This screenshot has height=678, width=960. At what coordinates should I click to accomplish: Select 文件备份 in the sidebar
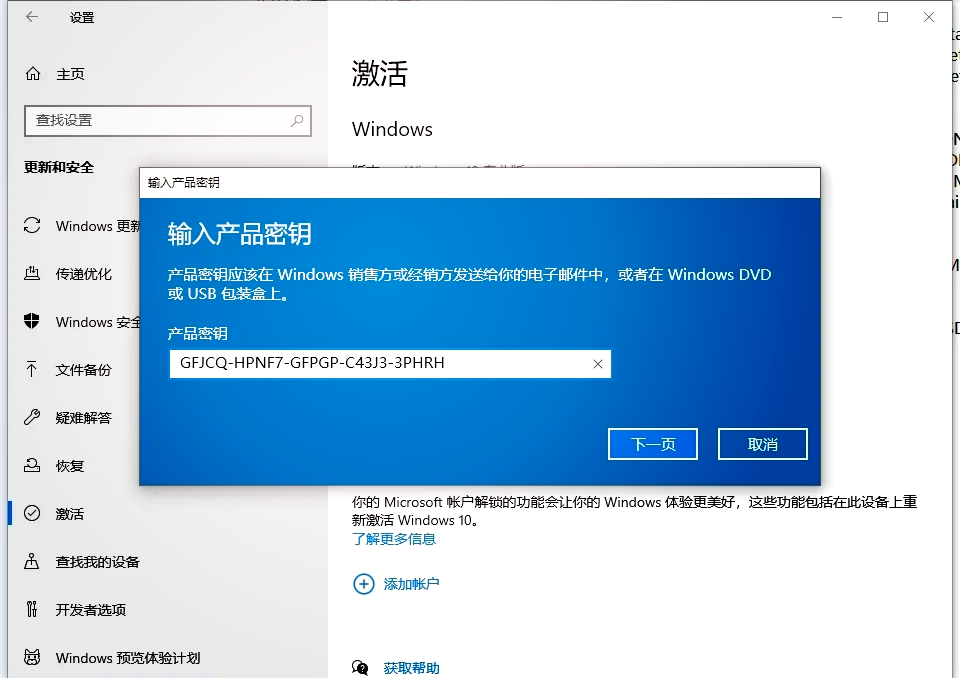84,370
